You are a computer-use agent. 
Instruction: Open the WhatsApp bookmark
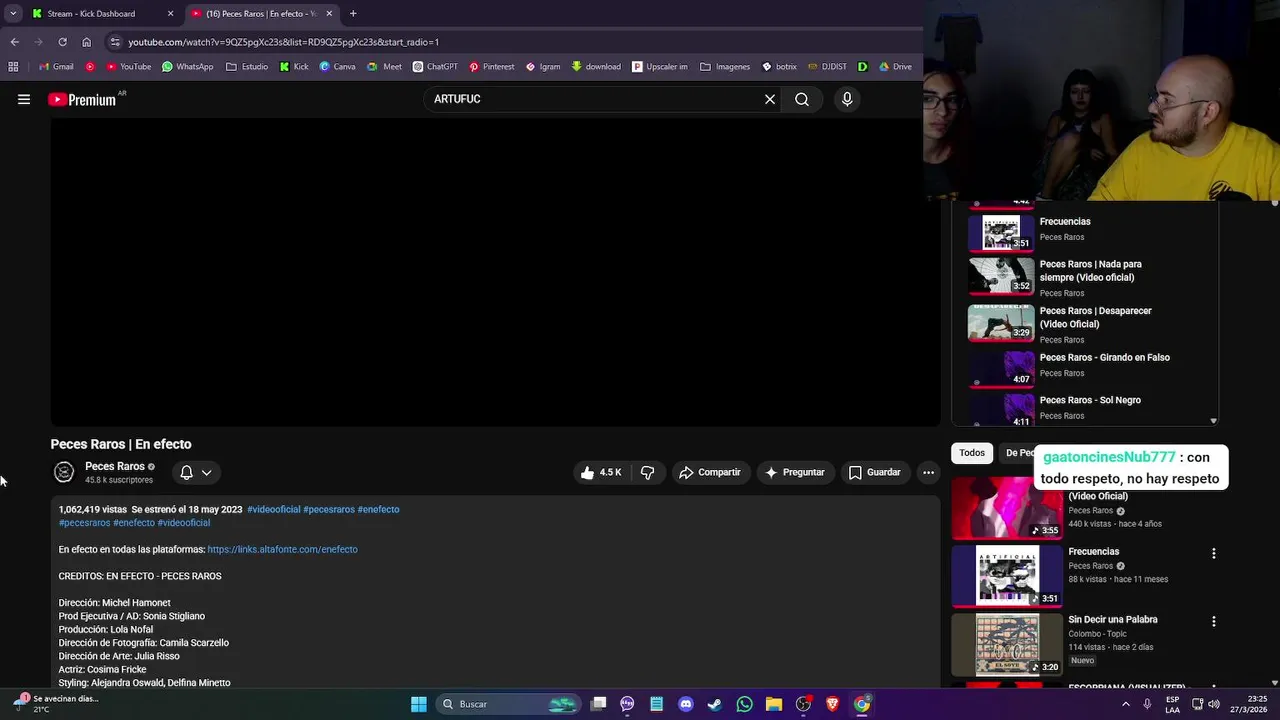pos(187,67)
